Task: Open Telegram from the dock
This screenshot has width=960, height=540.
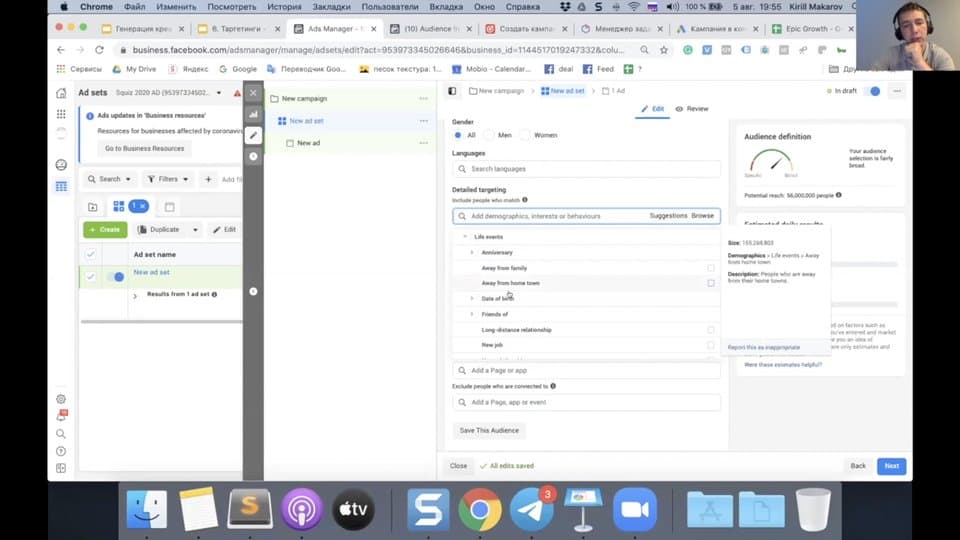Action: tap(531, 509)
